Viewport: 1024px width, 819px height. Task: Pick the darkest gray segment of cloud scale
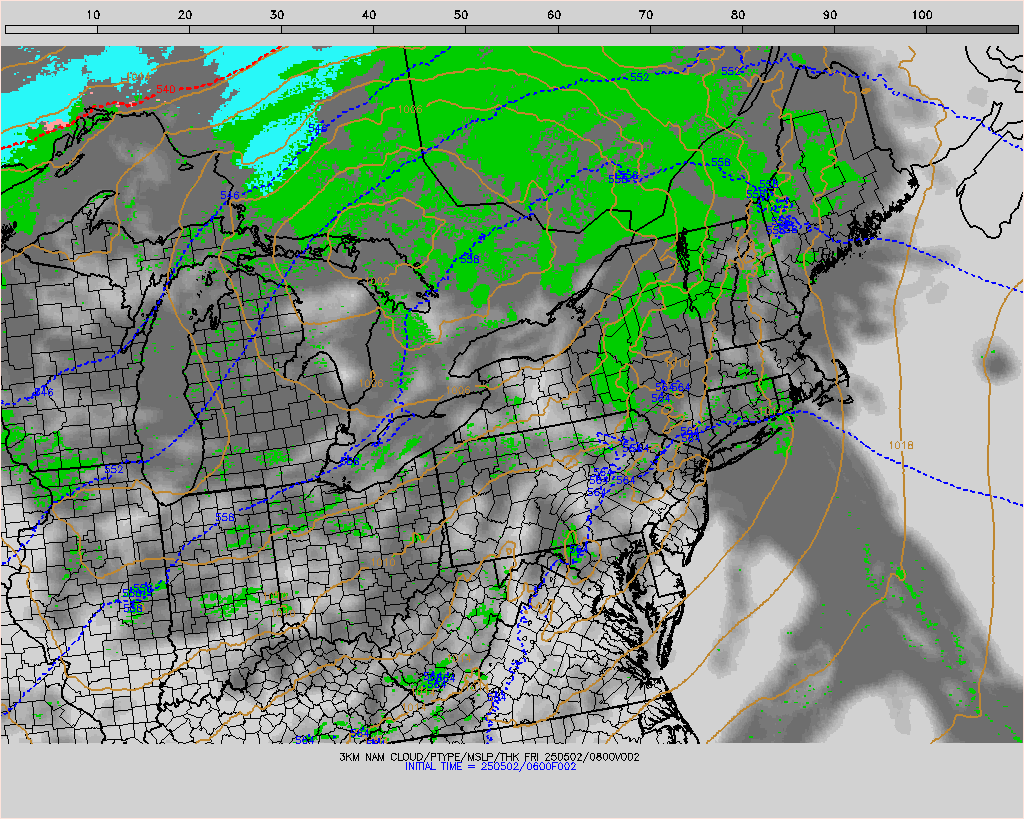(972, 29)
